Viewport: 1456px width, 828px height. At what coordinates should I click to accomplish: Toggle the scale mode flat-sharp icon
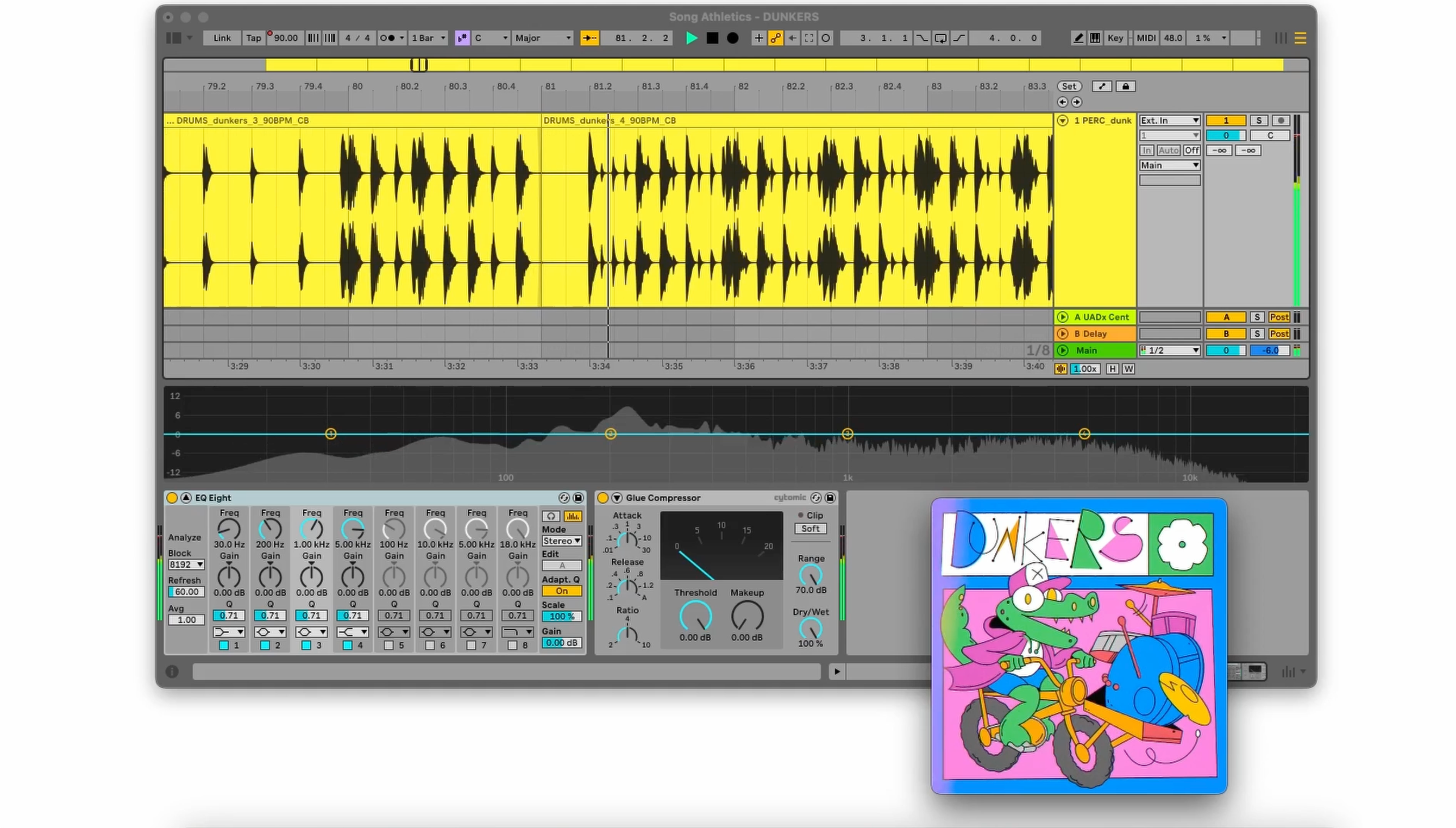coord(462,38)
